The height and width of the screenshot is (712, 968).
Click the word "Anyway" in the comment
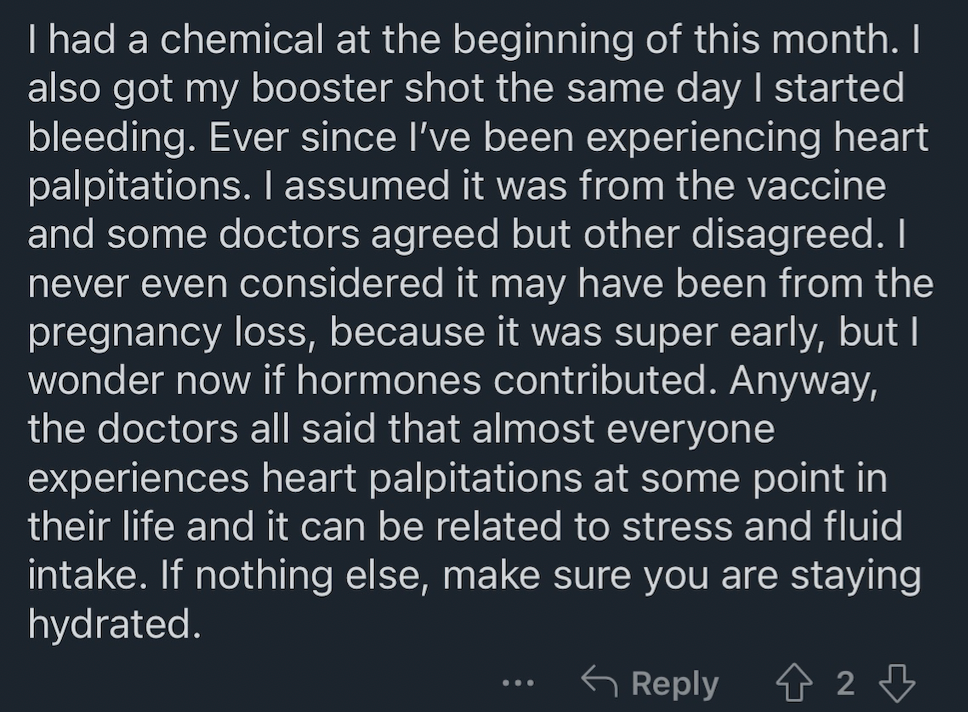coord(803,383)
